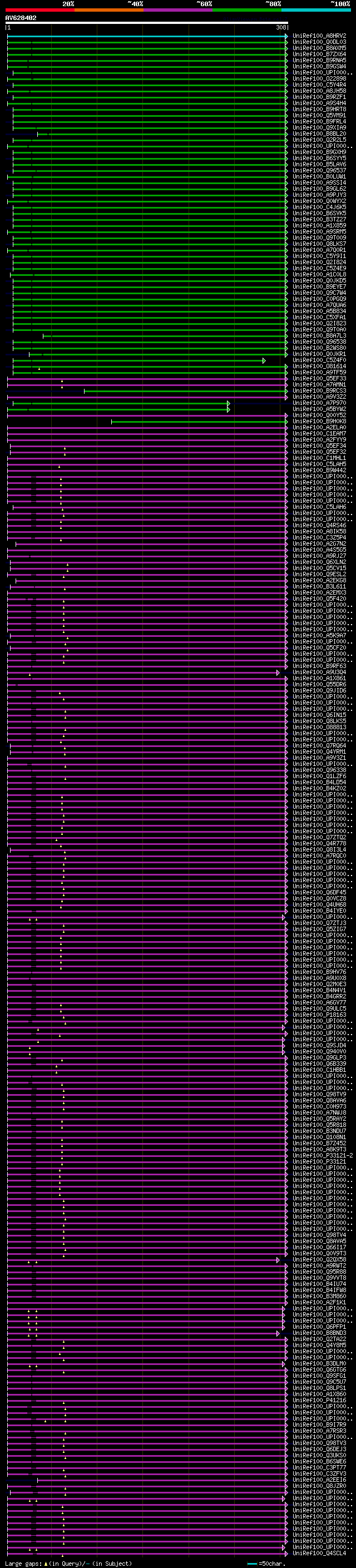The height and width of the screenshot is (1568, 356).
Task: Select hit UniRef100_Q6DF45
Action: point(319,892)
